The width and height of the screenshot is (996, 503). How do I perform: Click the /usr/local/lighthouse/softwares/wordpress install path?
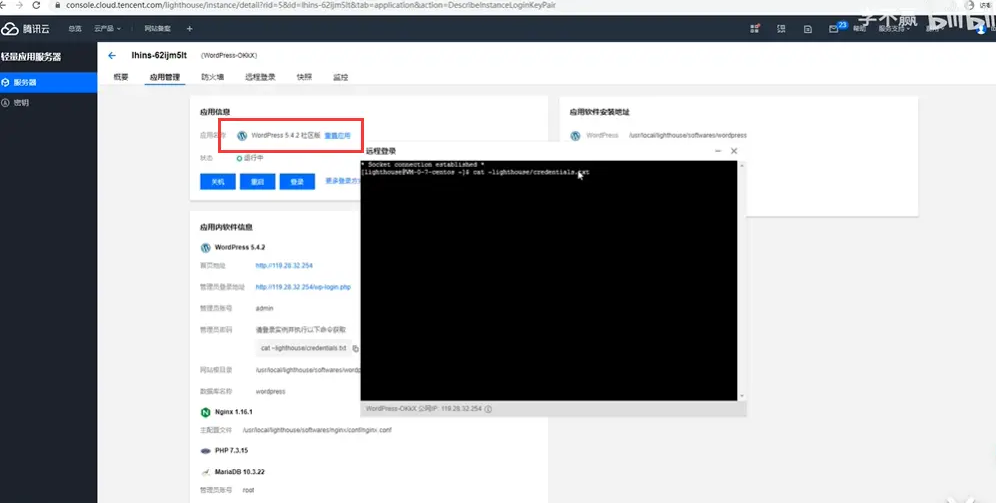click(688, 135)
